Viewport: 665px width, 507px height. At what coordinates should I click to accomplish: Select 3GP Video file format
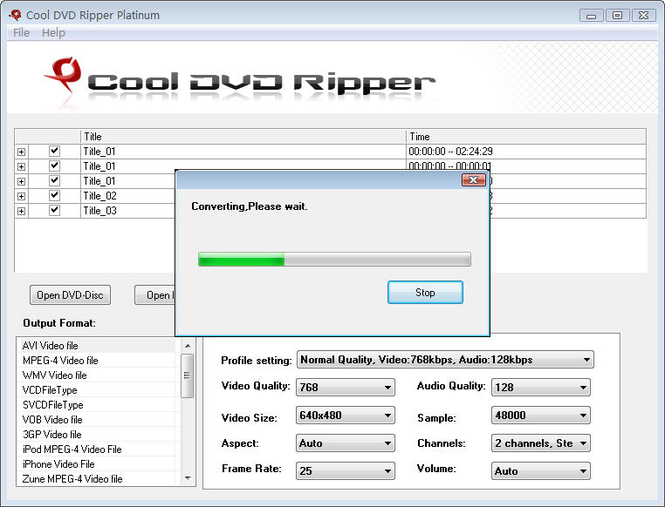pyautogui.click(x=97, y=434)
